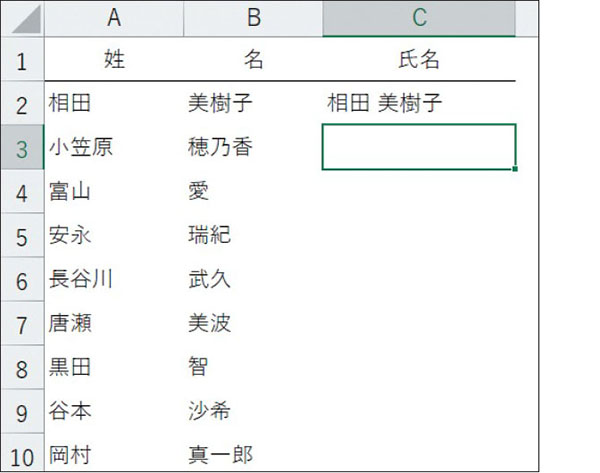Select row 6 header
Viewport: 600px width, 473px height.
pos(23,279)
